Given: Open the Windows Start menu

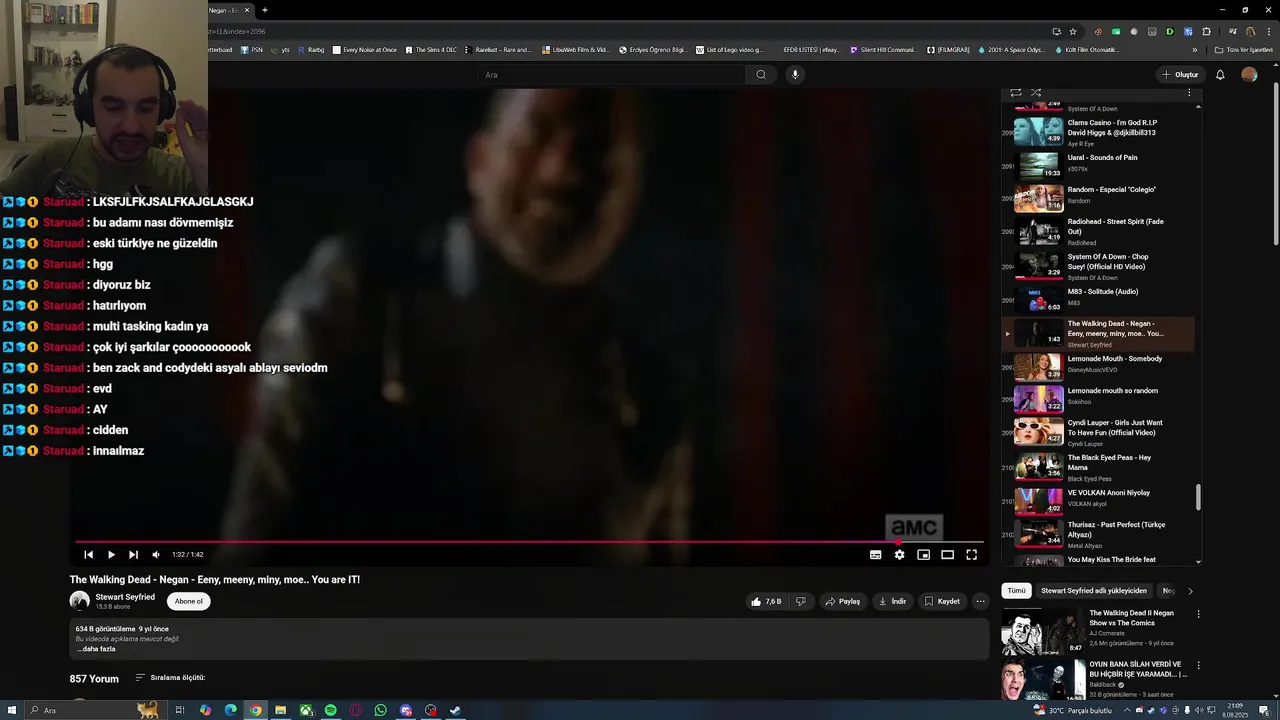Looking at the screenshot, I should 10,710.
